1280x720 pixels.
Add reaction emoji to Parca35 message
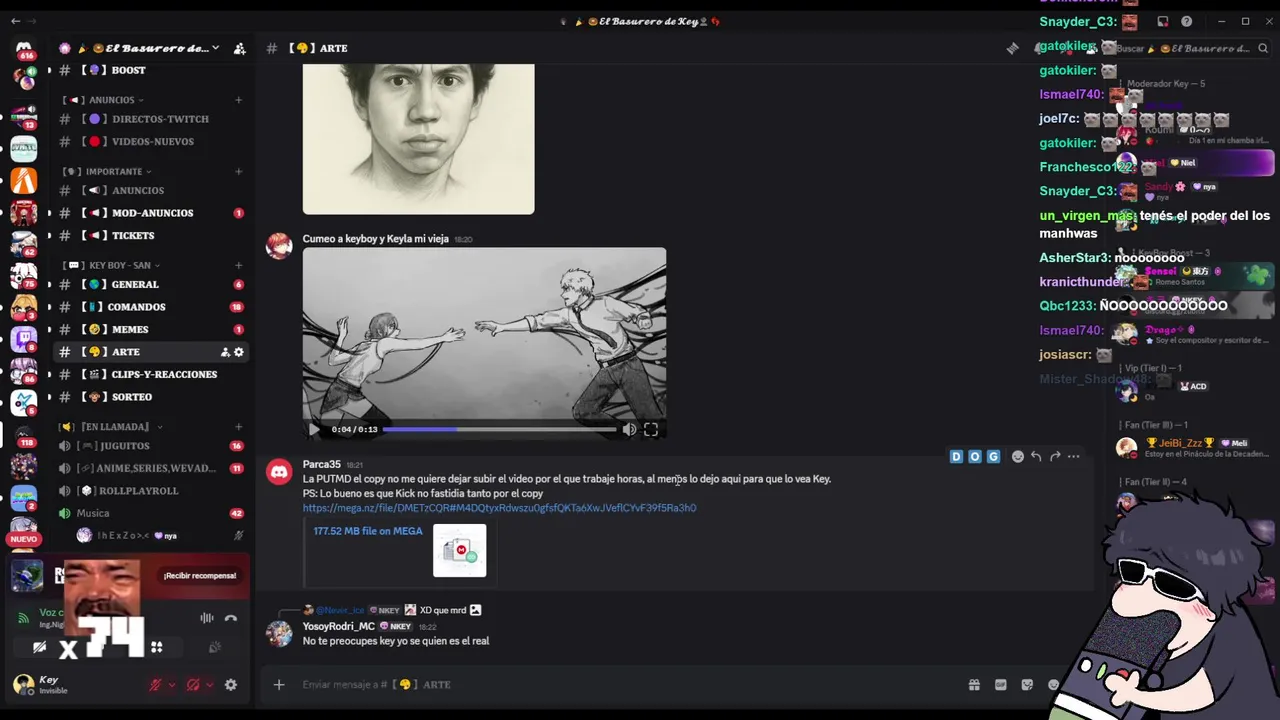click(x=1018, y=457)
